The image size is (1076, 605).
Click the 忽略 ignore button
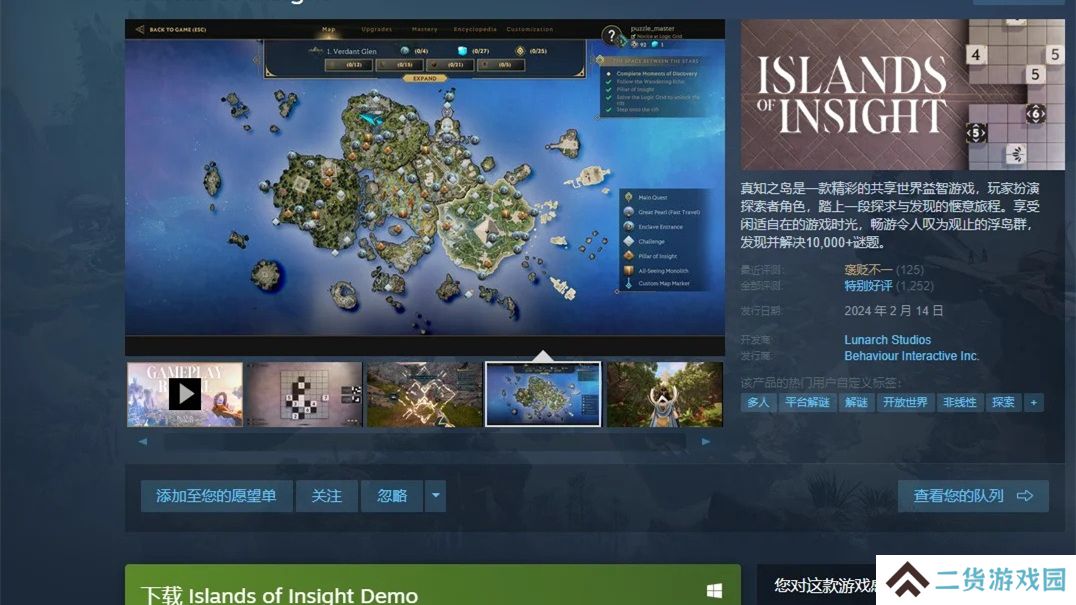click(x=392, y=496)
